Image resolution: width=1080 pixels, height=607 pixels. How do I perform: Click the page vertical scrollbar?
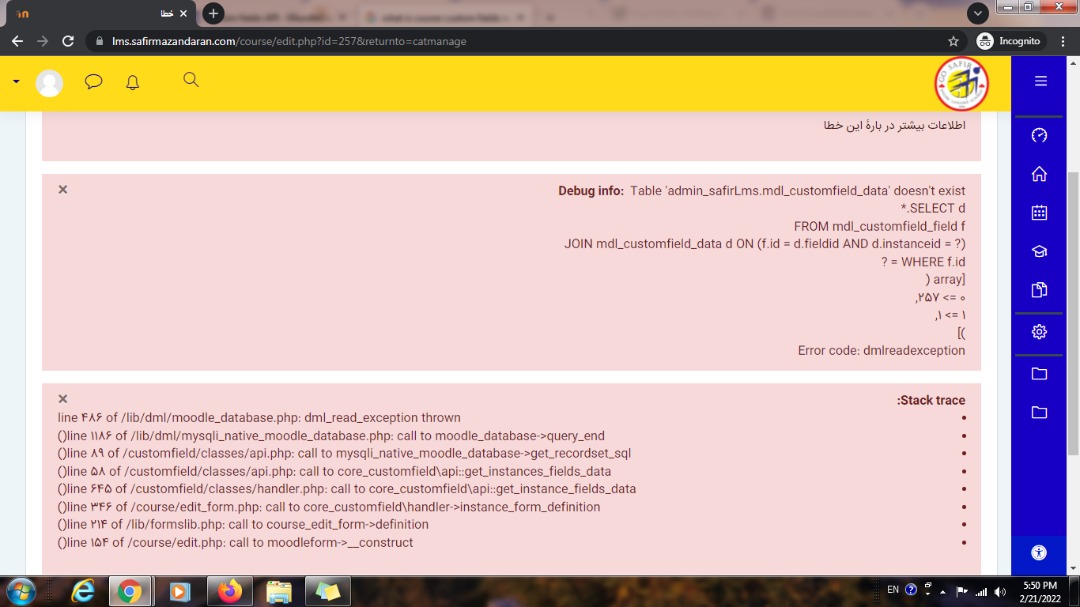[x=1072, y=313]
